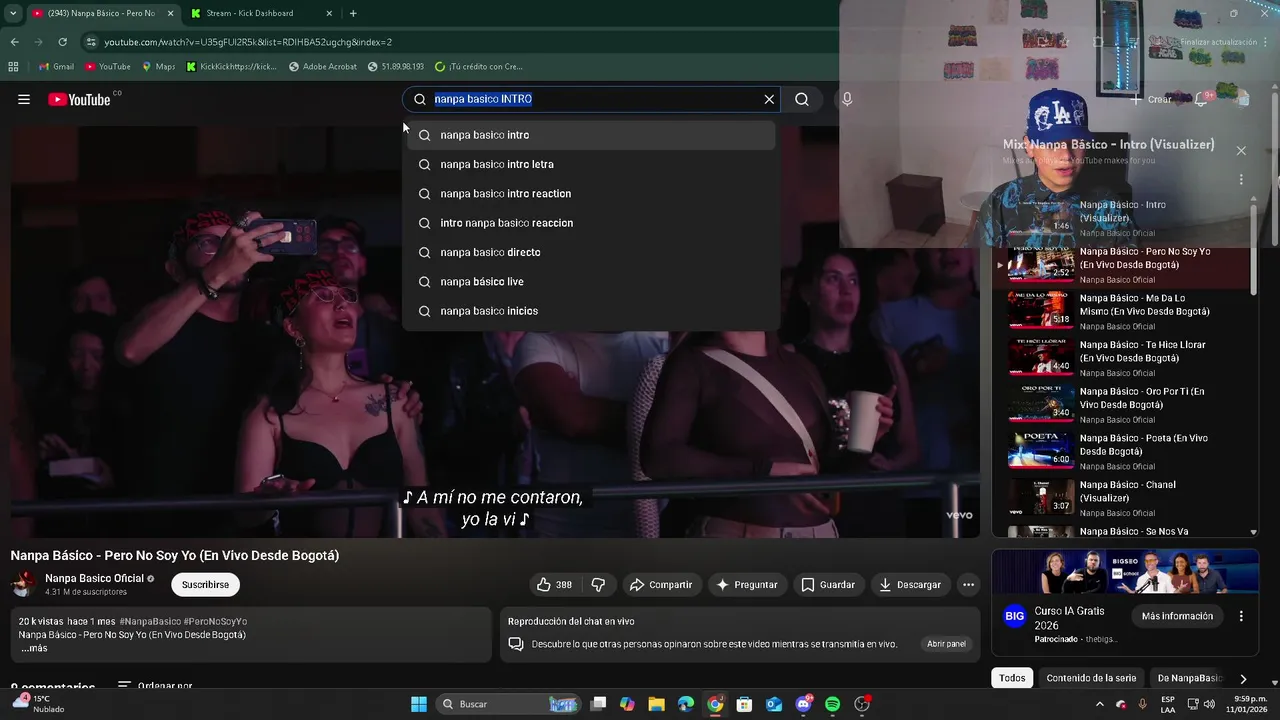This screenshot has width=1280, height=720.
Task: Open the live chat replay with Abrir panel
Action: (946, 644)
